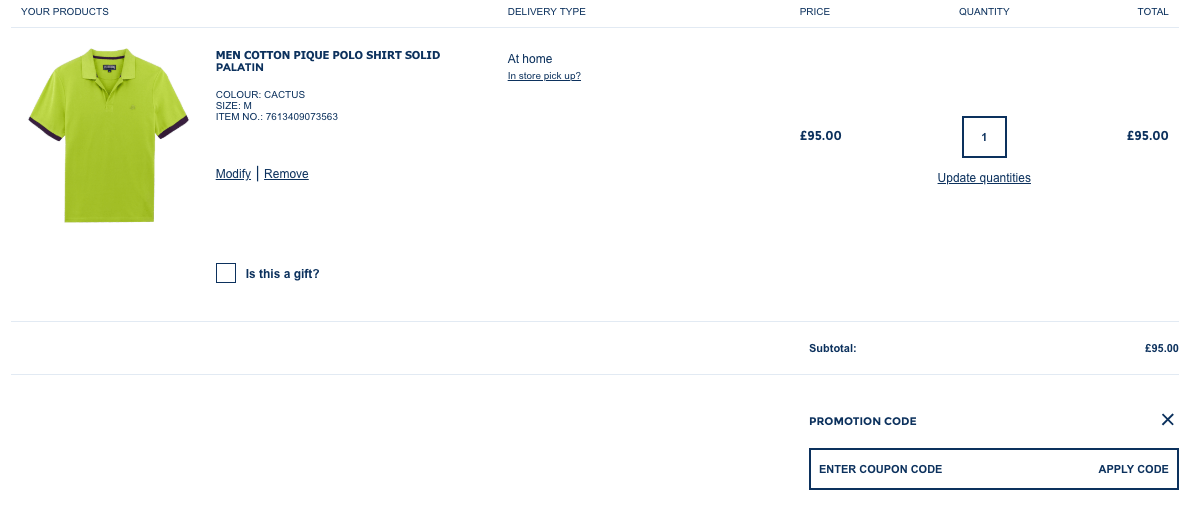Viewport: 1193px width, 507px height.
Task: Select the At home delivery type text
Action: tap(530, 59)
